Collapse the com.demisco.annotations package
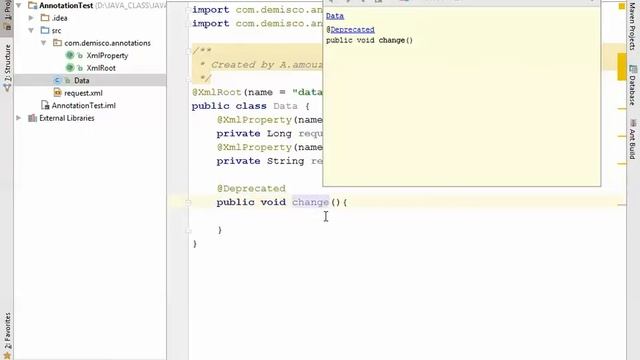 [43, 43]
